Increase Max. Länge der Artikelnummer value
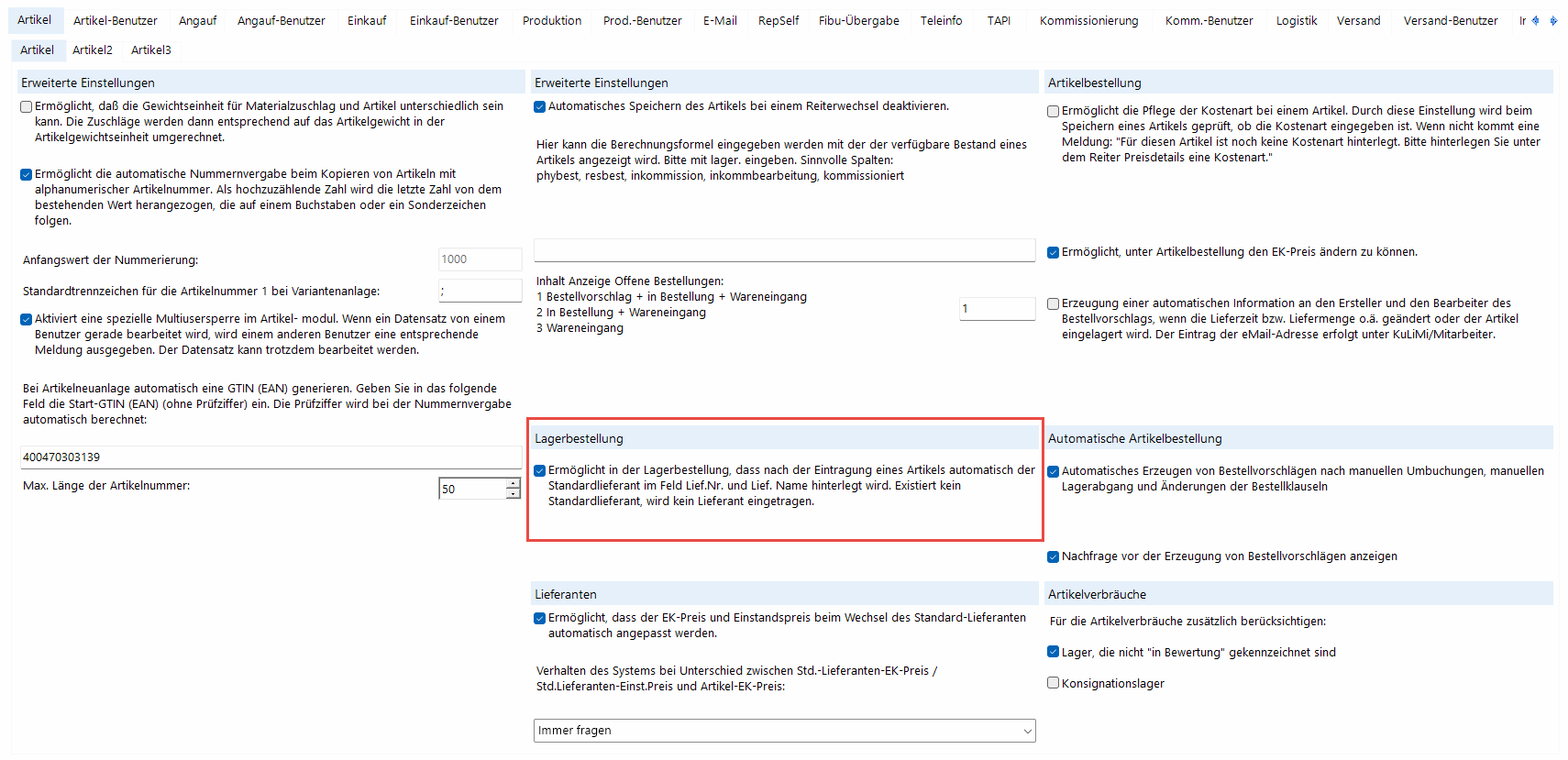 click(513, 483)
